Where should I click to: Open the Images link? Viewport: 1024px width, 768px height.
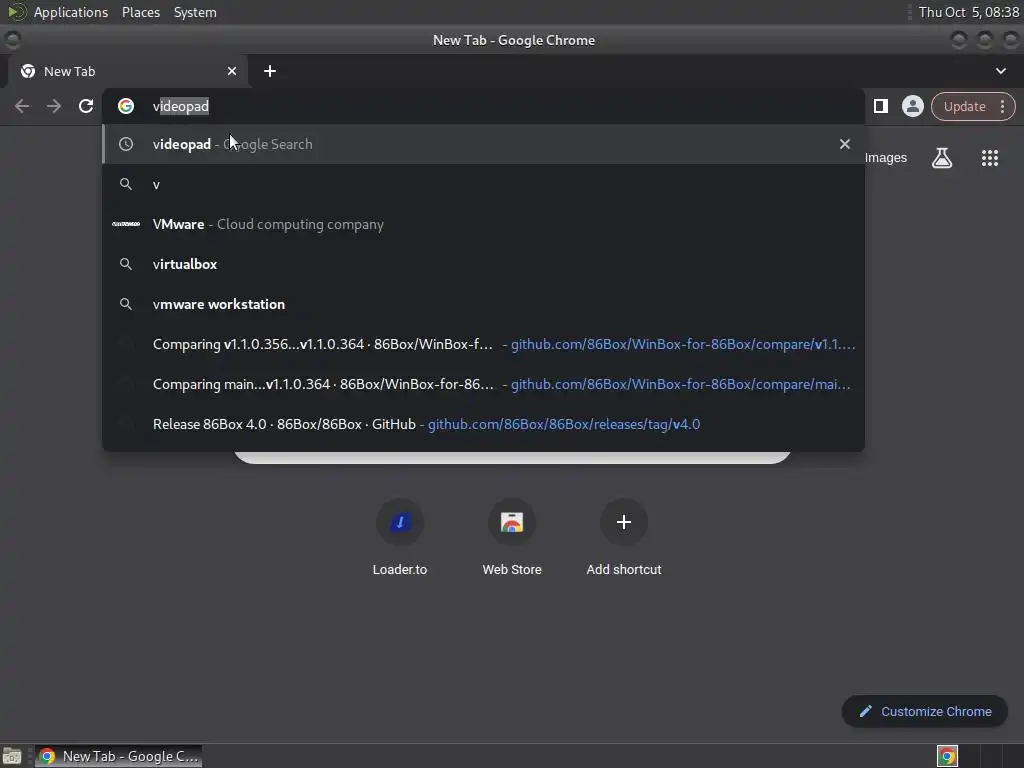tap(886, 158)
